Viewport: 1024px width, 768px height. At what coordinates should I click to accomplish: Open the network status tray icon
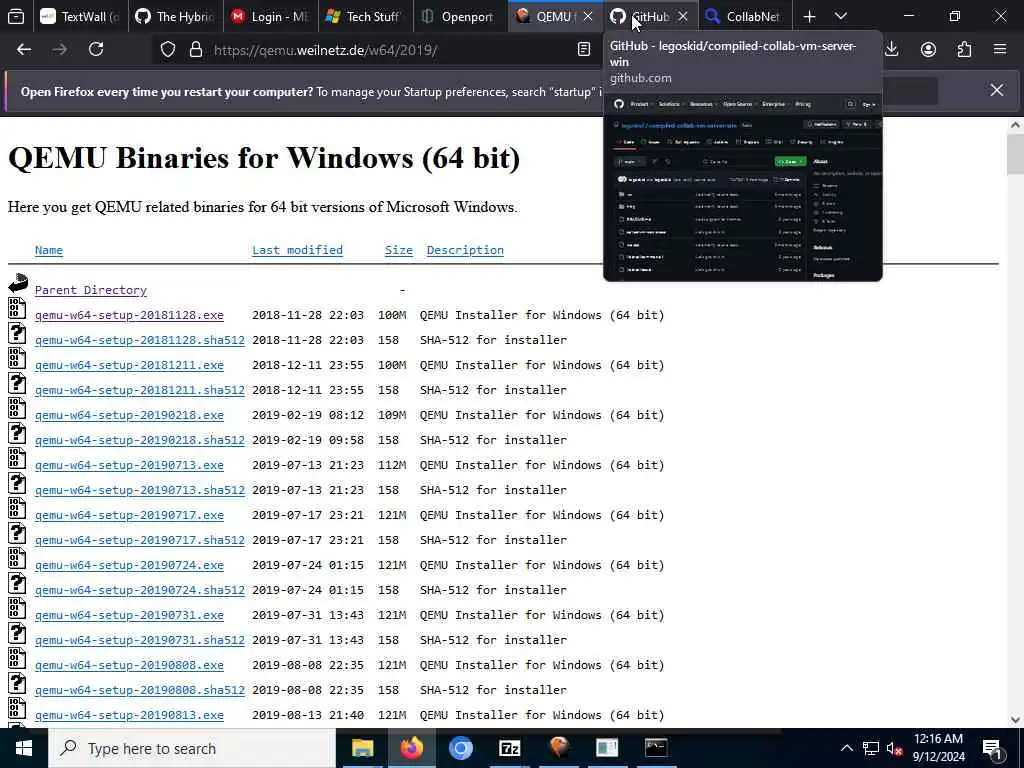click(x=871, y=748)
